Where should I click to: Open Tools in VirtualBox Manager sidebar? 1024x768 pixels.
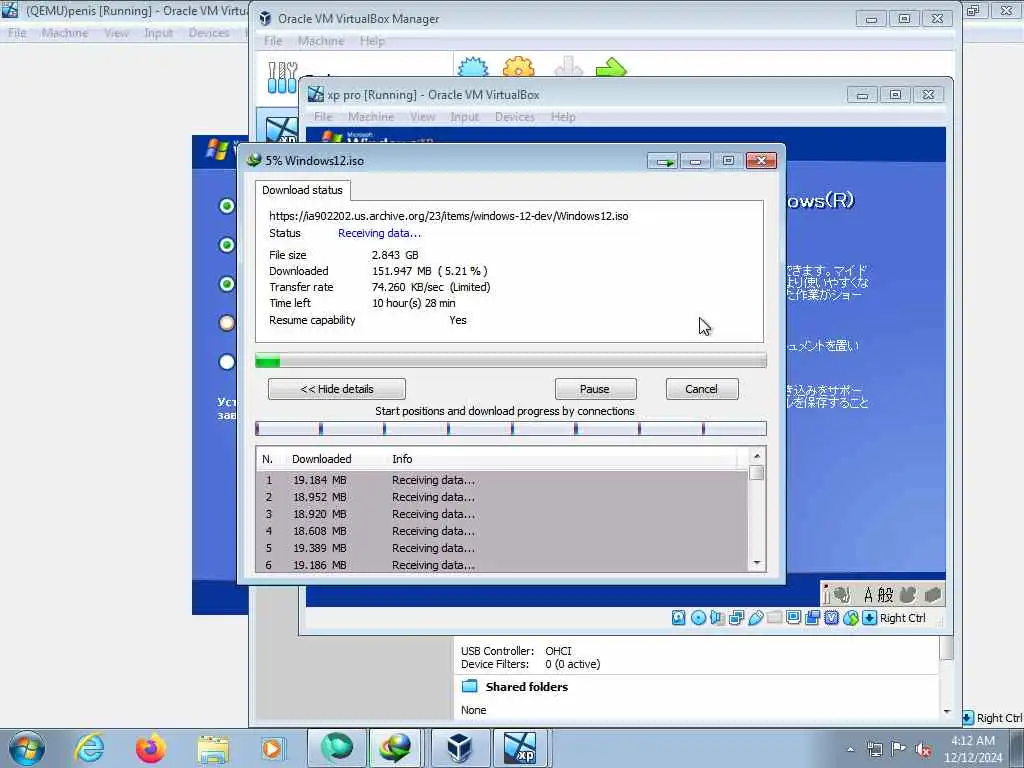[x=283, y=77]
